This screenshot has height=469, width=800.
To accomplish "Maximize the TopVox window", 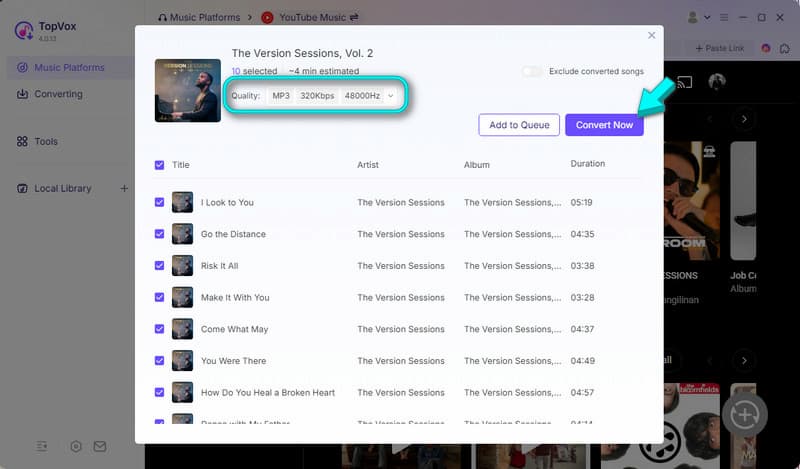I will [x=761, y=17].
